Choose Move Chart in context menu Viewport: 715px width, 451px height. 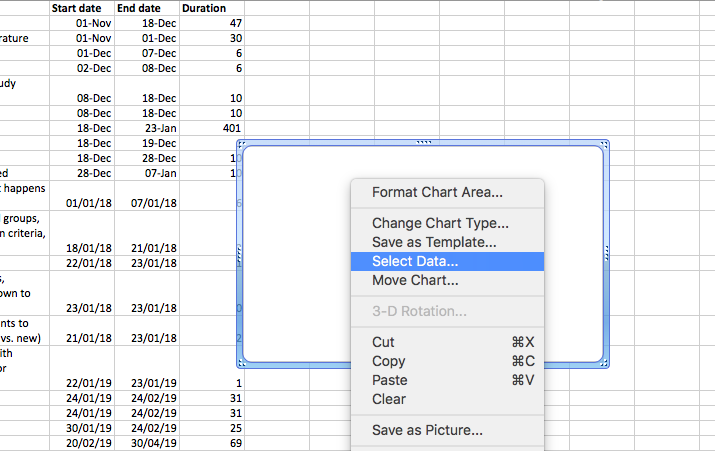(x=415, y=280)
